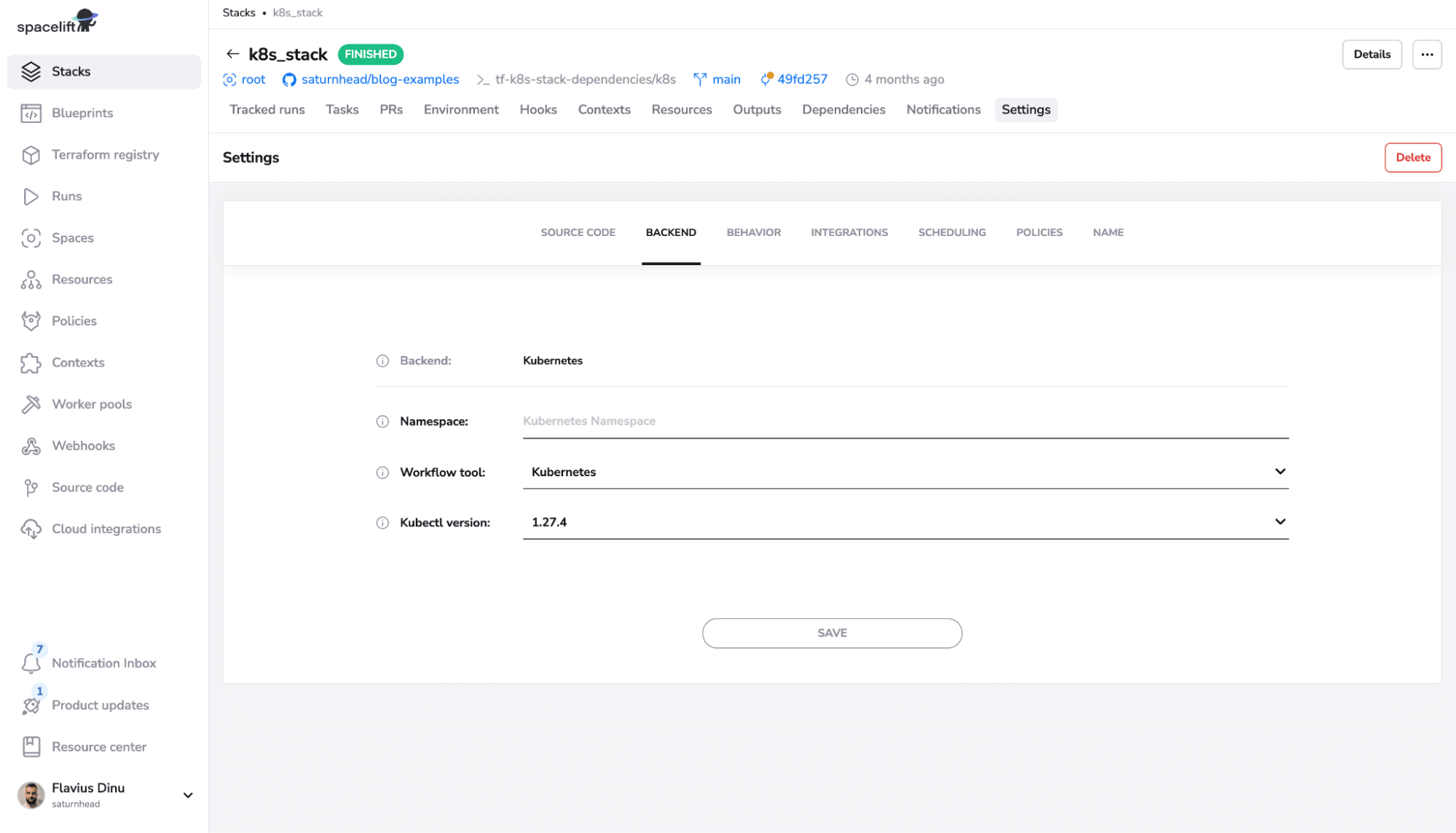Open the Blueprints section
1456x833 pixels.
[82, 113]
